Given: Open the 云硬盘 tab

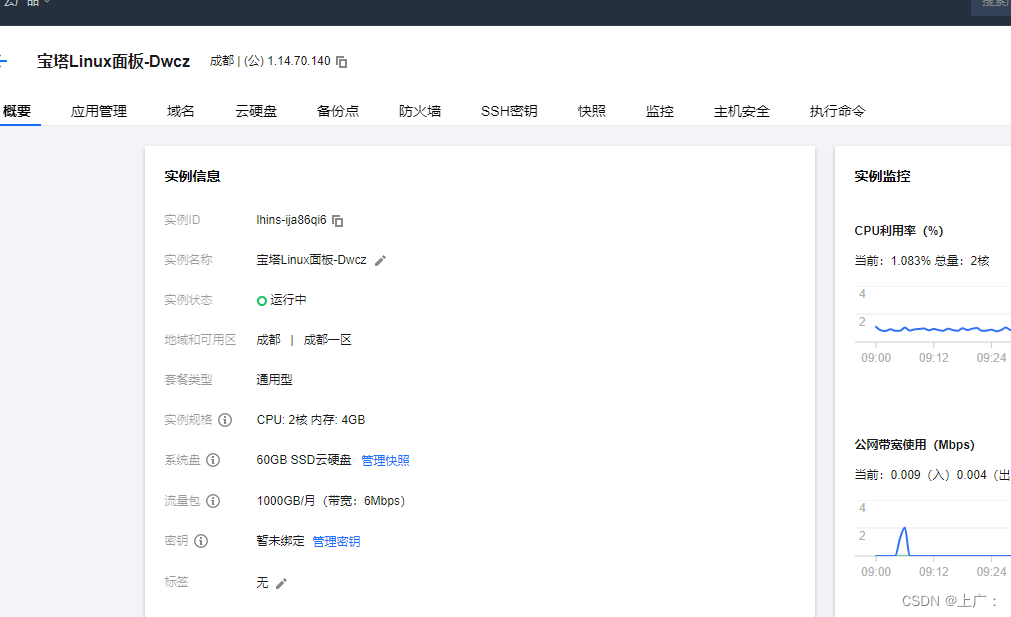Looking at the screenshot, I should pos(256,111).
